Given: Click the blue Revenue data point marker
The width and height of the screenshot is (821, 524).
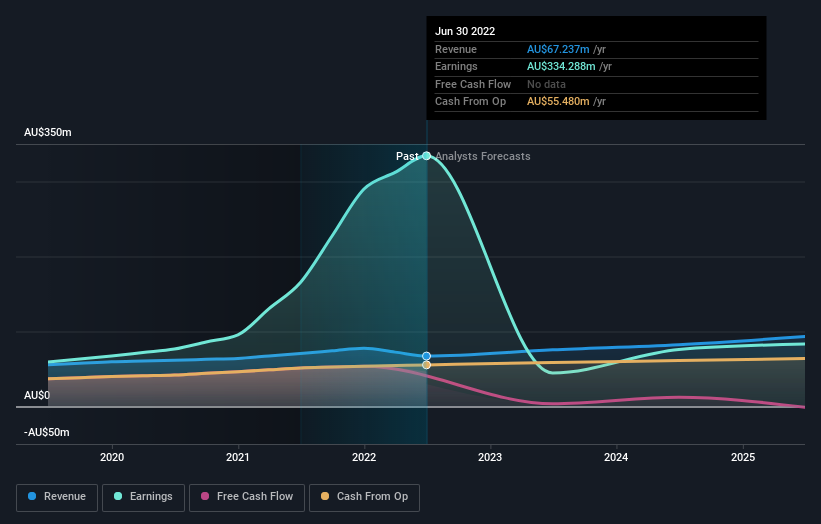Looking at the screenshot, I should tap(427, 356).
